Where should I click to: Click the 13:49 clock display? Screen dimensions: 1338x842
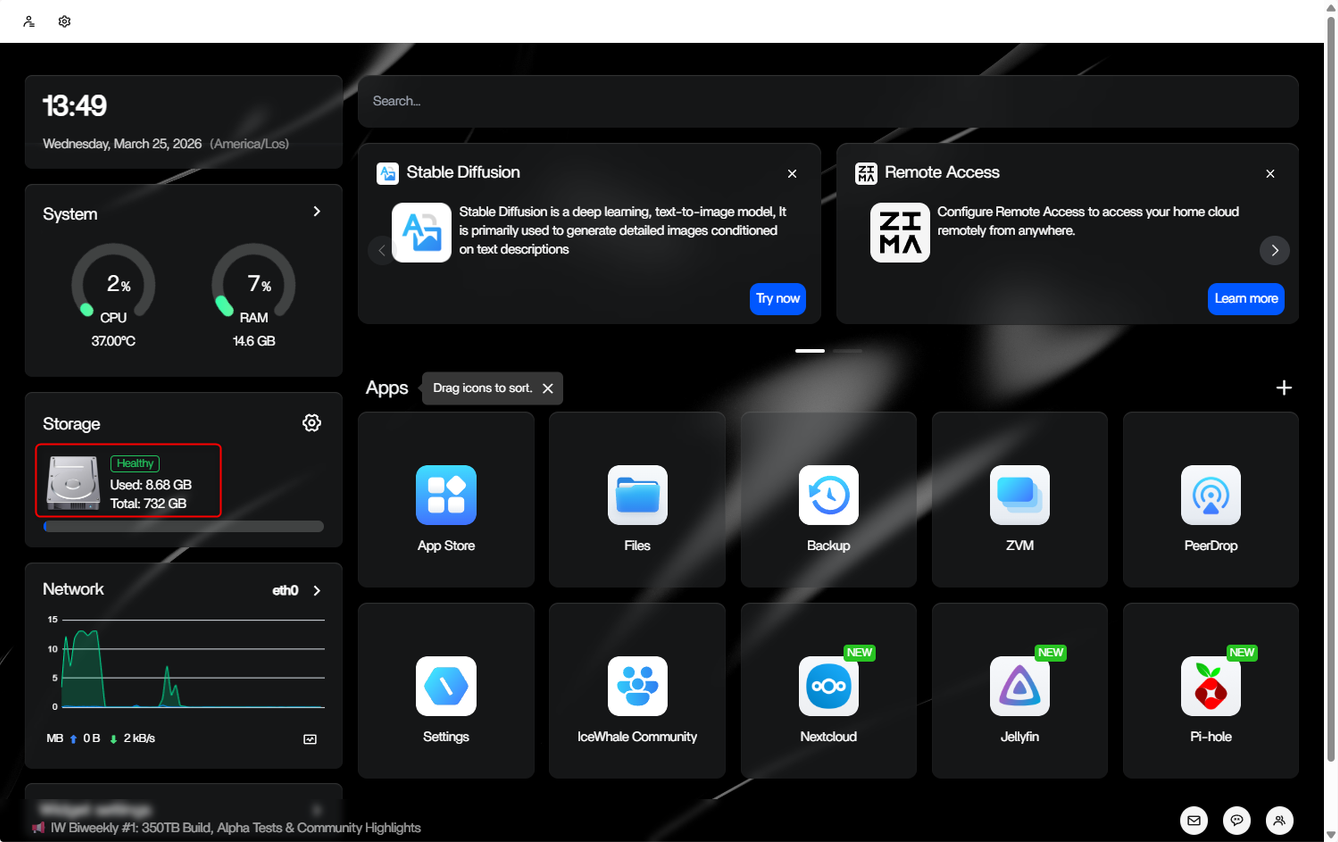coord(75,106)
